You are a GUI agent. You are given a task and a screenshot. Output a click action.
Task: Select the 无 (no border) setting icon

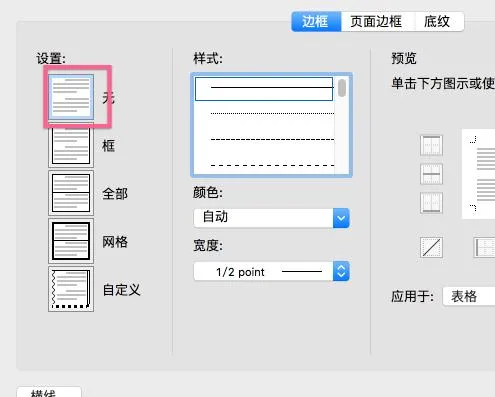pos(71,97)
